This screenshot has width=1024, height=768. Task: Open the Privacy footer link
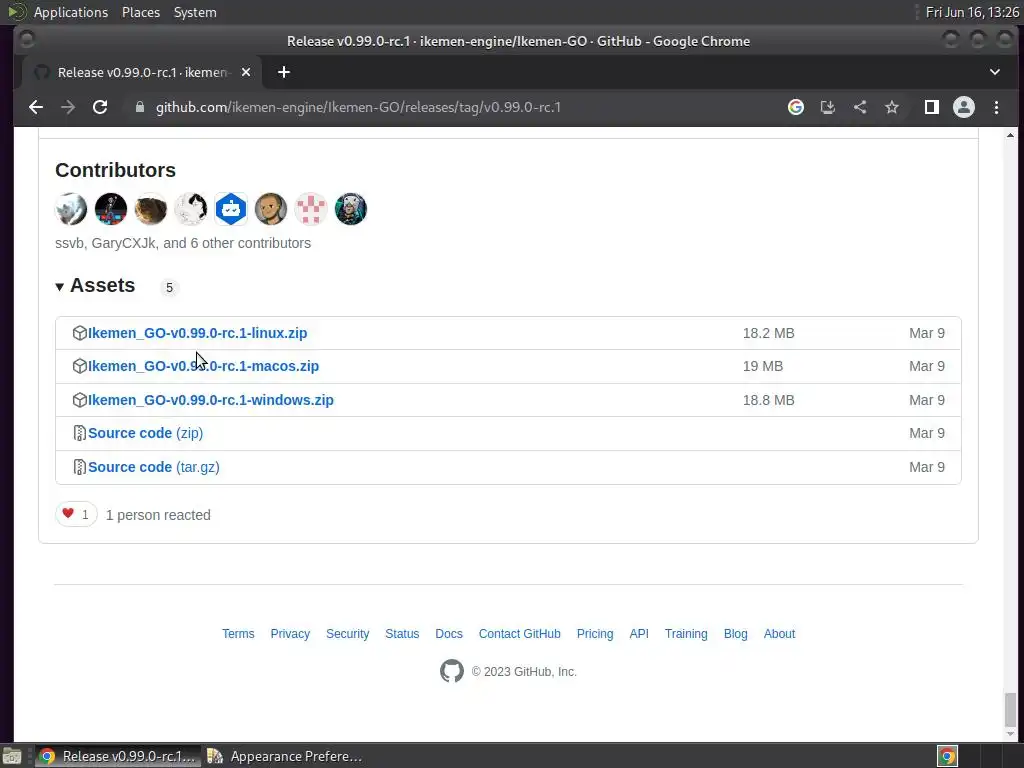(290, 634)
